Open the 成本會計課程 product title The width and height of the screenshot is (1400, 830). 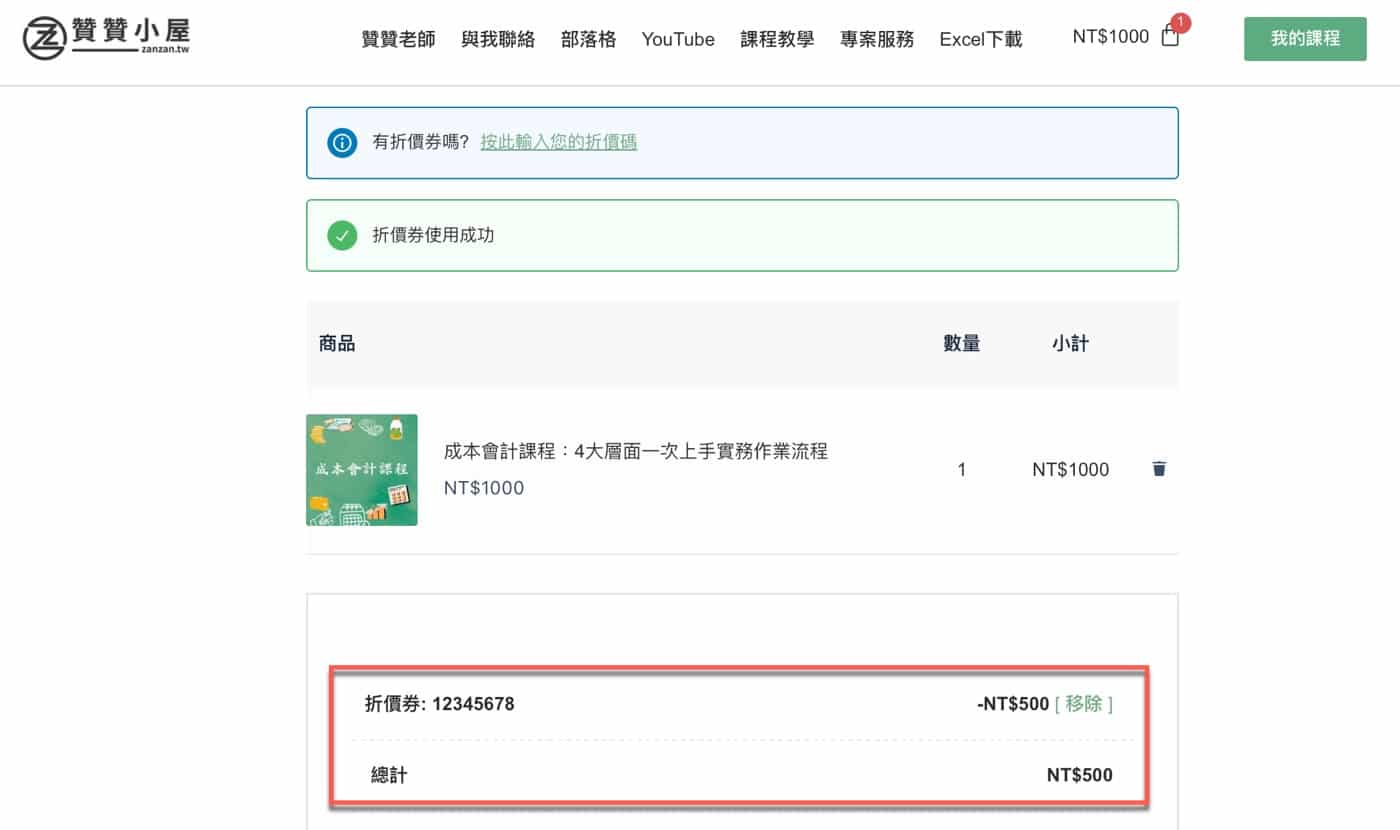click(x=635, y=451)
